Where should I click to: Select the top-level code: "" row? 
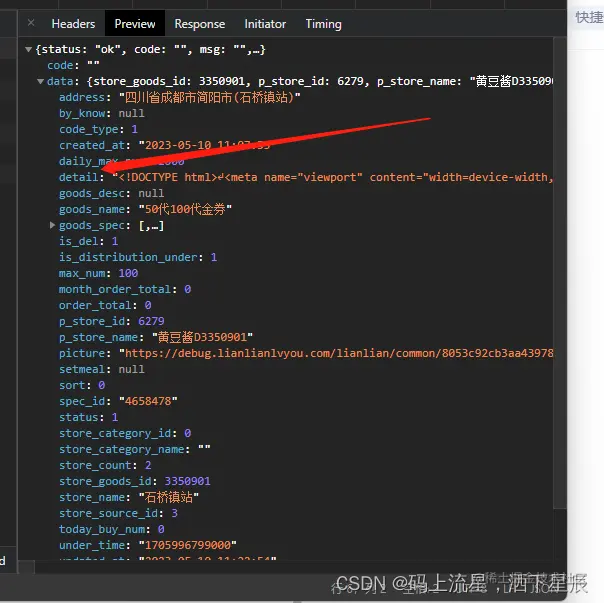coord(73,65)
